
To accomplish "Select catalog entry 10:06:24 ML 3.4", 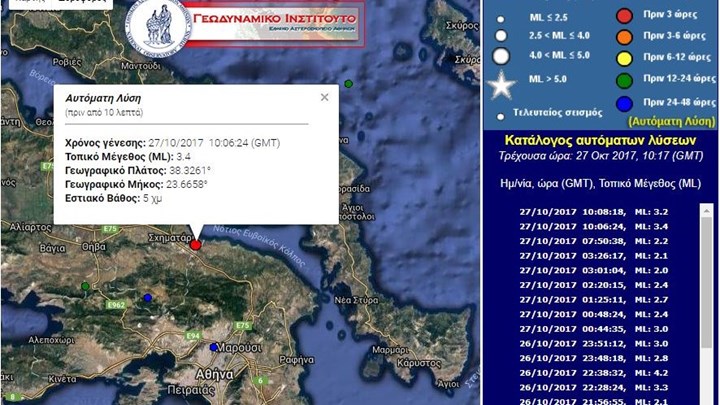I will [x=600, y=226].
